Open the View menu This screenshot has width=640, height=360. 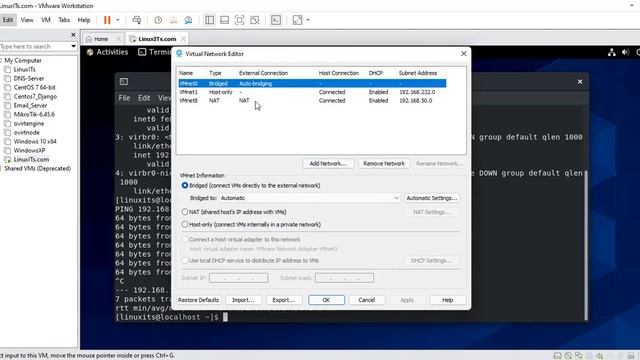(27, 20)
